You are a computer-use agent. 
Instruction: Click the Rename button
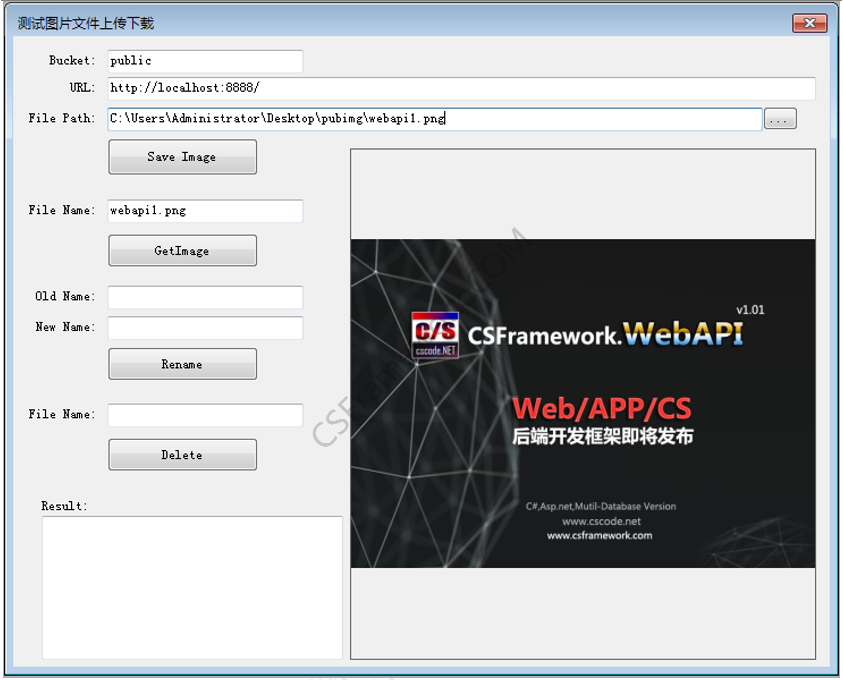click(x=182, y=364)
